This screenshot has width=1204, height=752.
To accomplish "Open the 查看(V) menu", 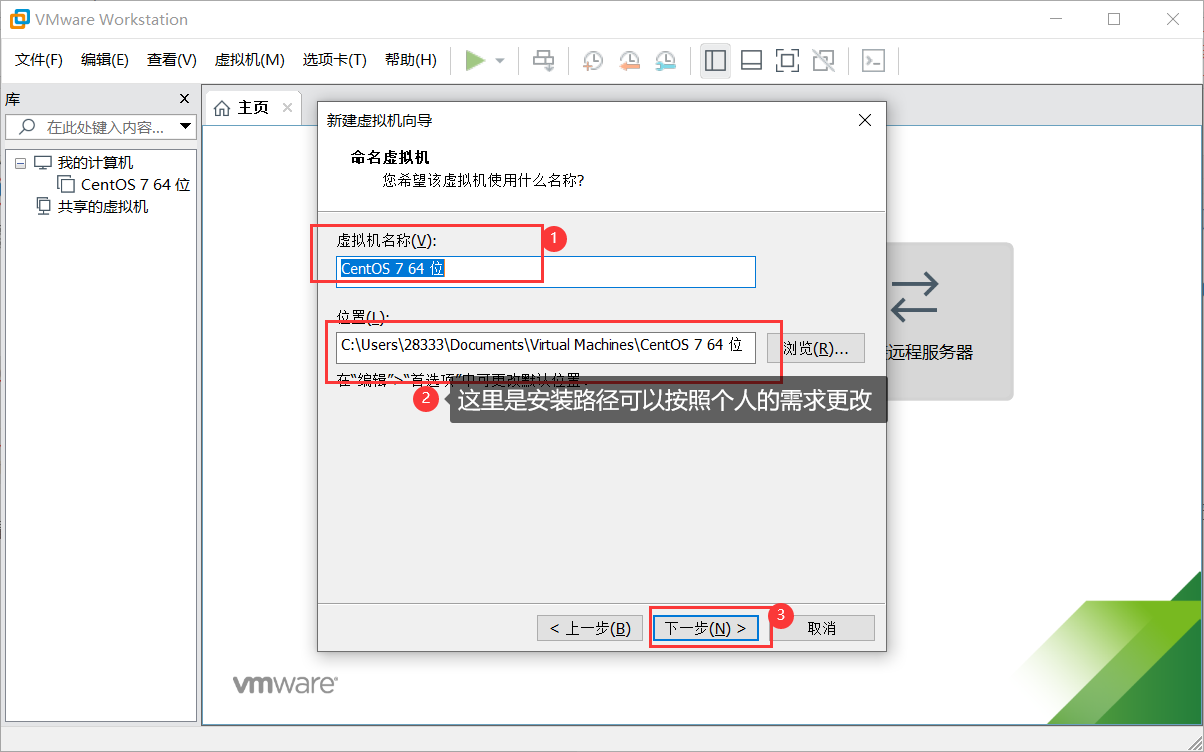I will click(172, 60).
